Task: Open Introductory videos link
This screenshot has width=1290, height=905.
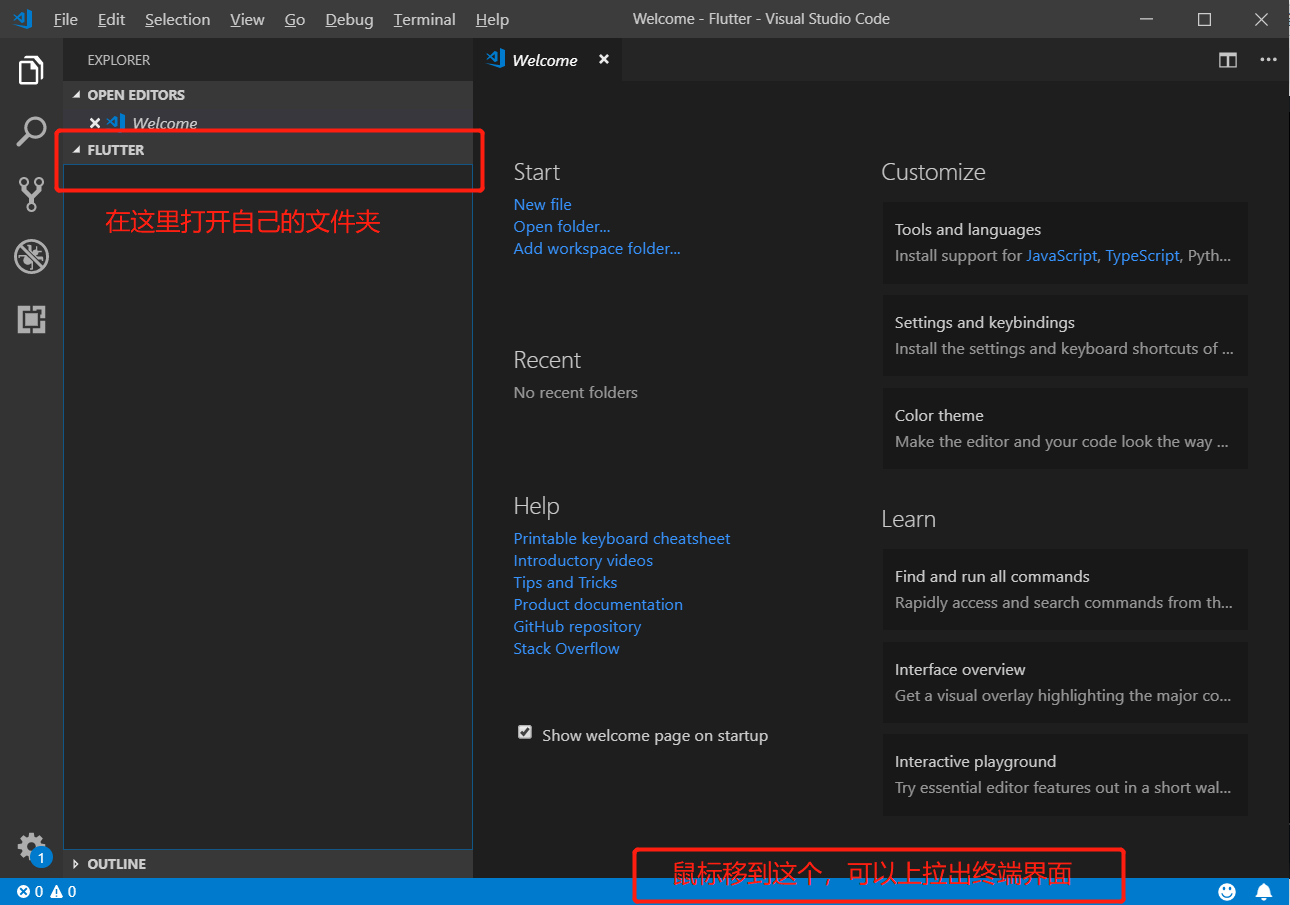Action: coord(583,560)
